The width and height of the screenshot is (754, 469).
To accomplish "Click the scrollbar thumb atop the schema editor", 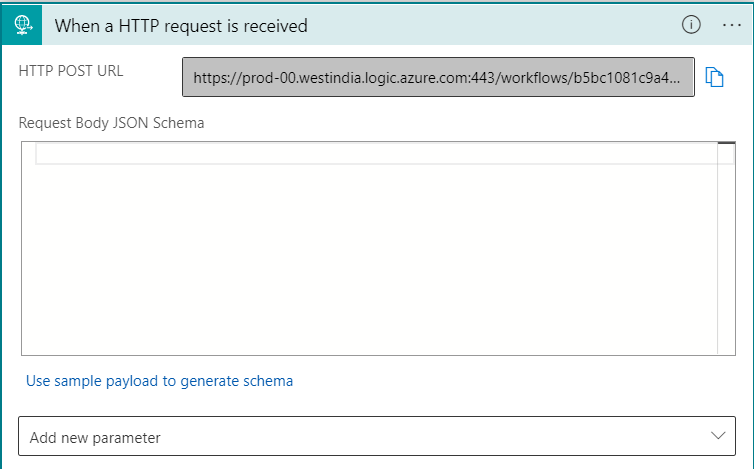I will click(x=727, y=143).
